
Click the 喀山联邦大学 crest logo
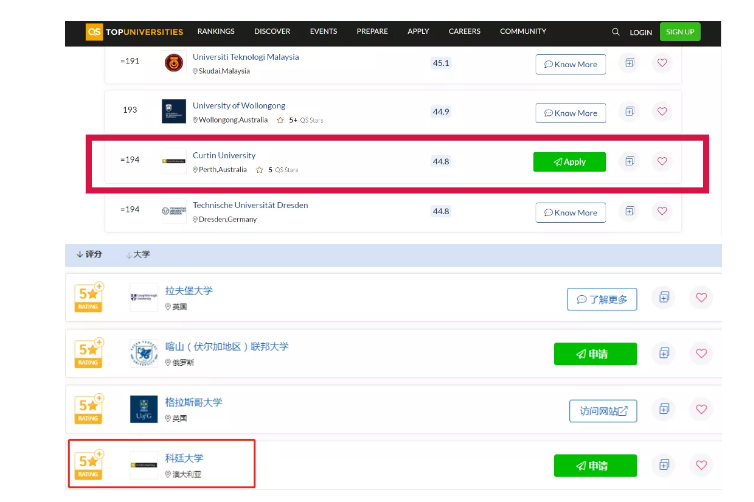point(144,353)
